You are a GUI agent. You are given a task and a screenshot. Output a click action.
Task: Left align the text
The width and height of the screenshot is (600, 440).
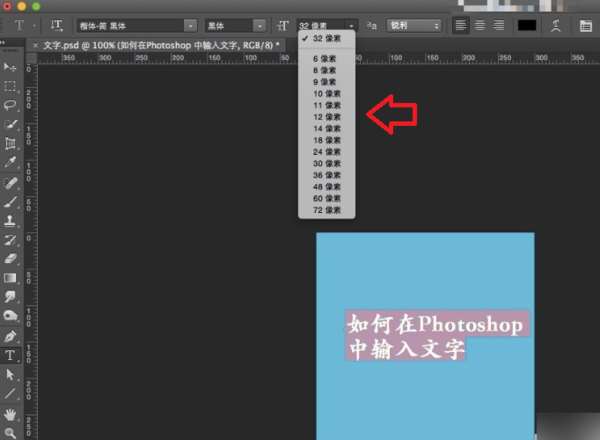pyautogui.click(x=461, y=26)
